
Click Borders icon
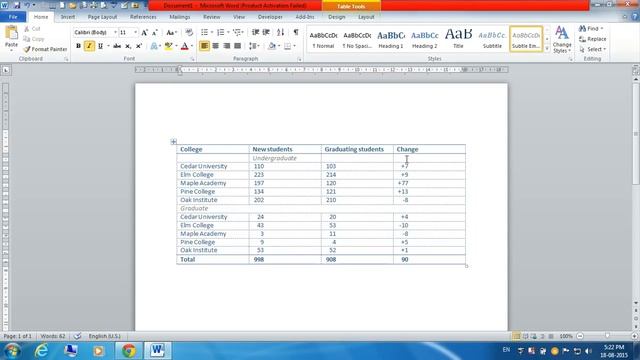tap(287, 46)
